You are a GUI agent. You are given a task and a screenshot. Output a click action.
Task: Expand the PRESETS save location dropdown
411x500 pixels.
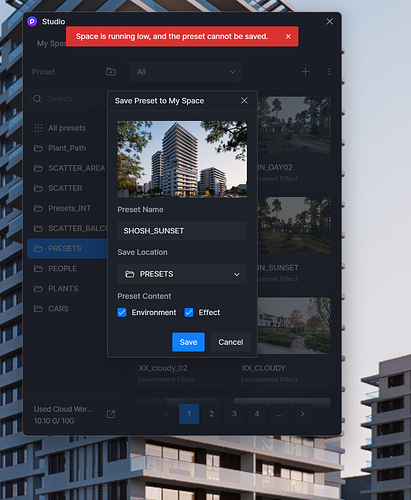pyautogui.click(x=182, y=274)
